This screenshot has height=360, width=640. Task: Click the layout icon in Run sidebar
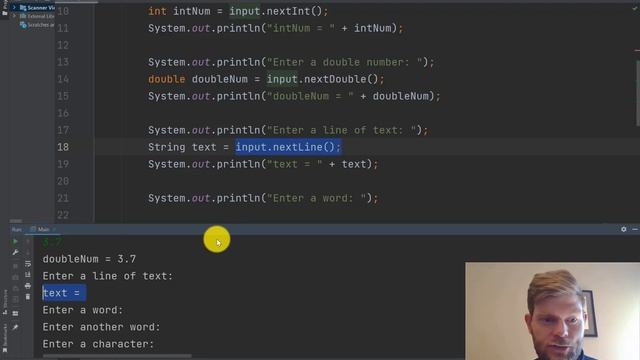tap(15, 313)
